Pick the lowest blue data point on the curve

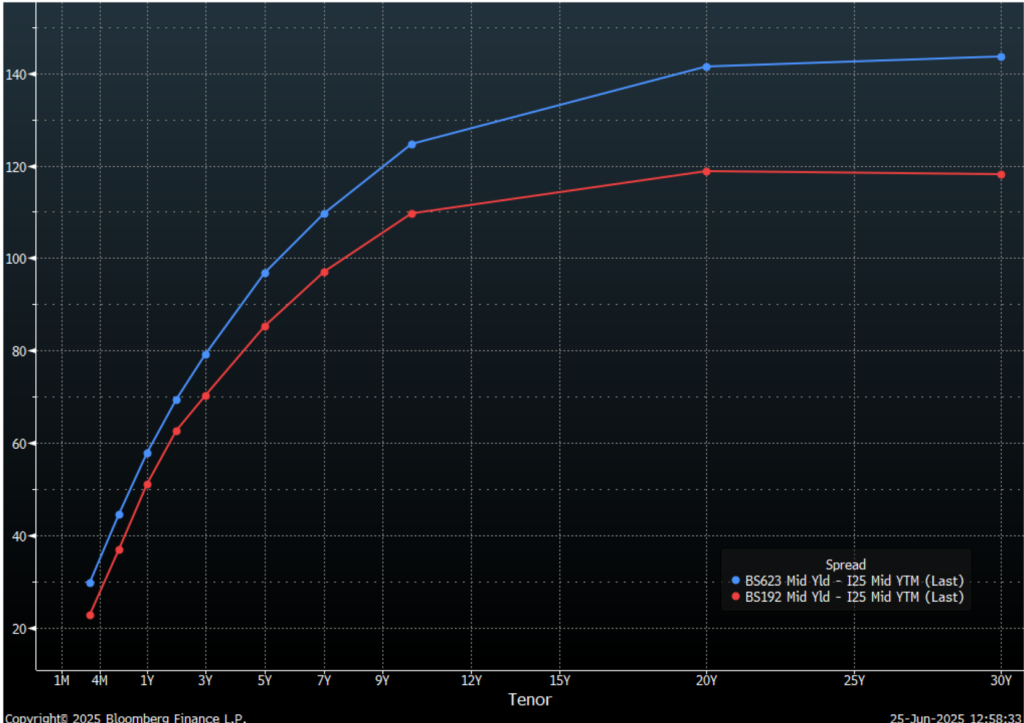(x=90, y=583)
